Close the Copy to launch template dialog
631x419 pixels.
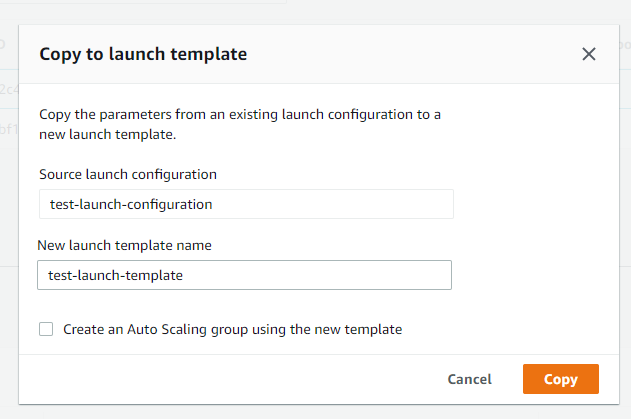click(589, 54)
